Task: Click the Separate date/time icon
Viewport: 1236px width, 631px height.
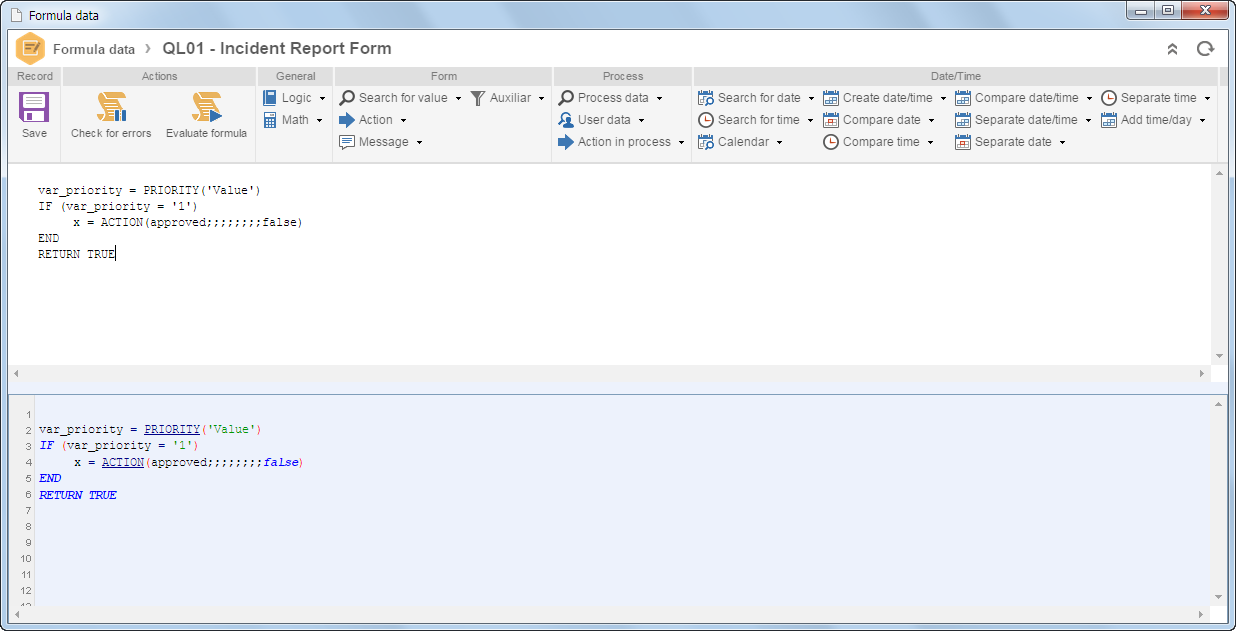Action: coord(963,120)
